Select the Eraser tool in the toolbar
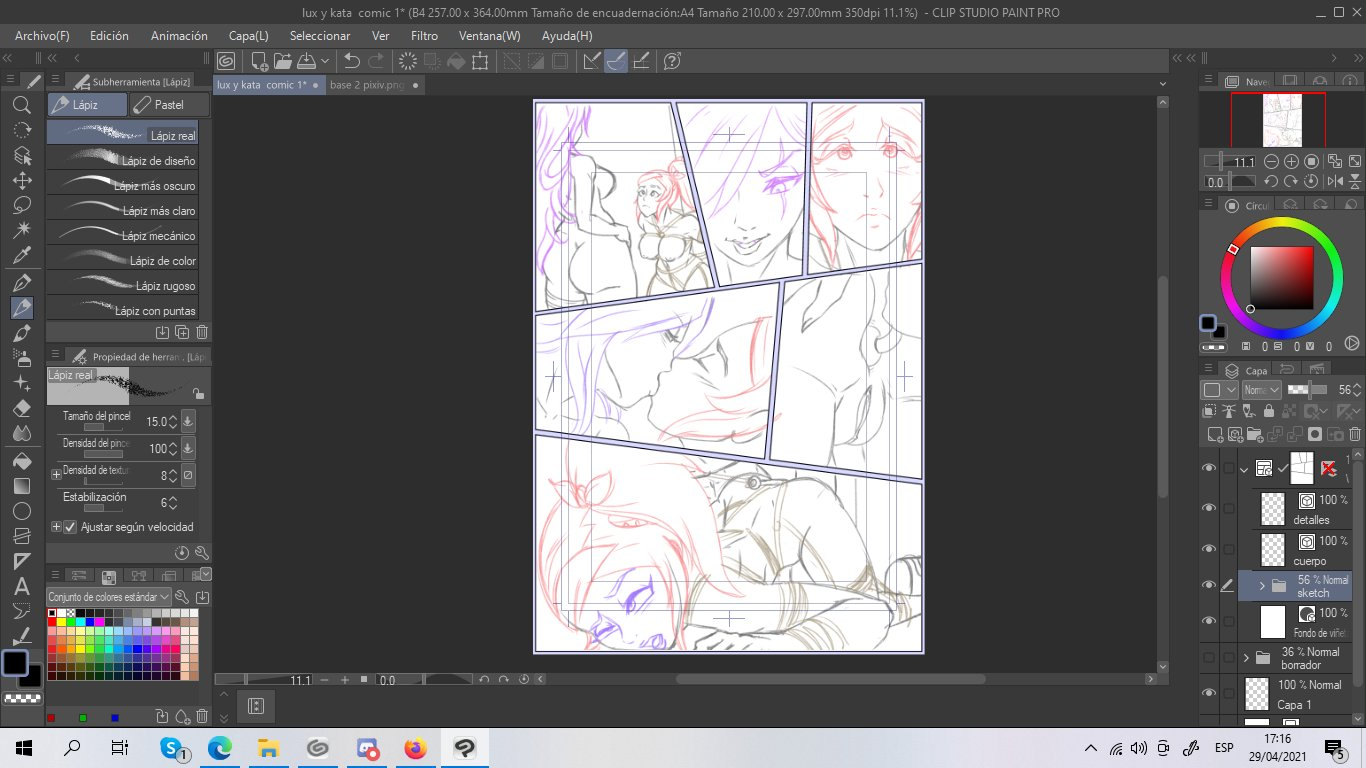Image resolution: width=1366 pixels, height=768 pixels. point(21,408)
